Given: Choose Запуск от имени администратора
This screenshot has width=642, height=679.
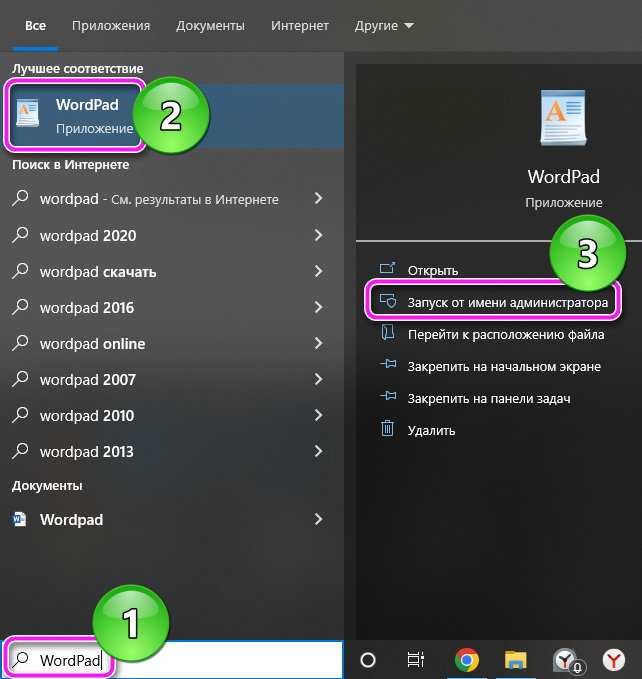Looking at the screenshot, I should [508, 302].
